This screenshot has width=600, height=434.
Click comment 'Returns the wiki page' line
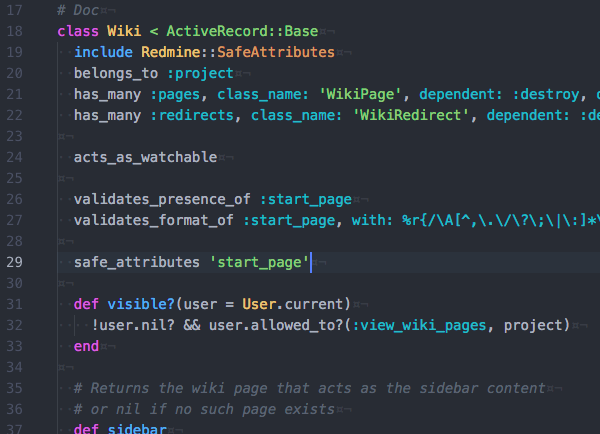(x=310, y=389)
